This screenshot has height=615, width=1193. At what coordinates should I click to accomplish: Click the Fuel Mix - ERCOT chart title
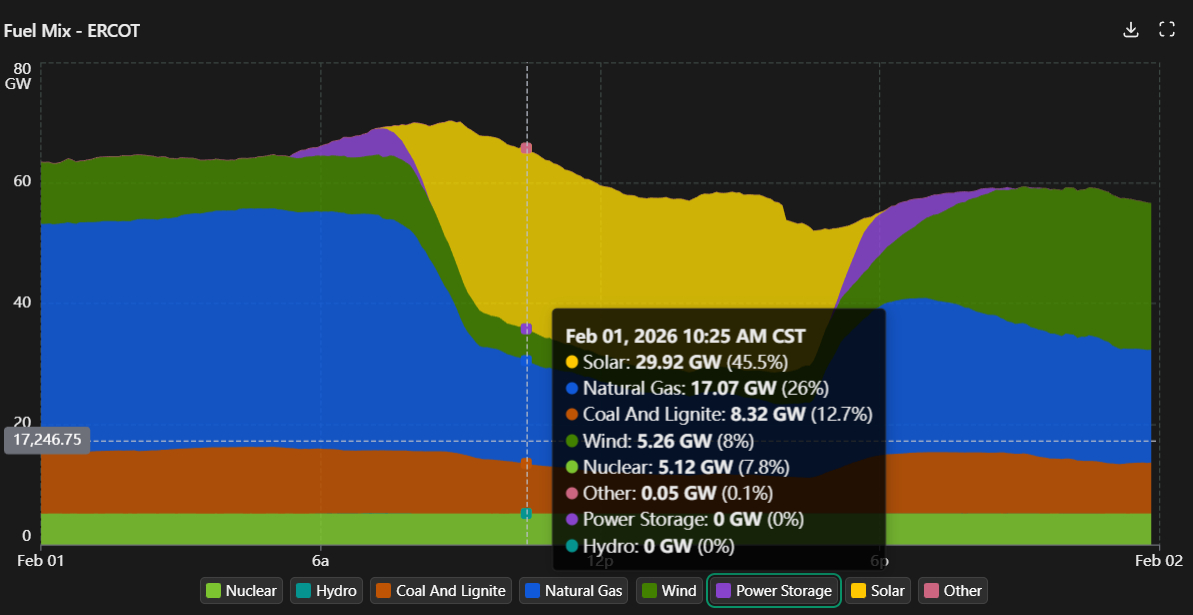pyautogui.click(x=71, y=31)
